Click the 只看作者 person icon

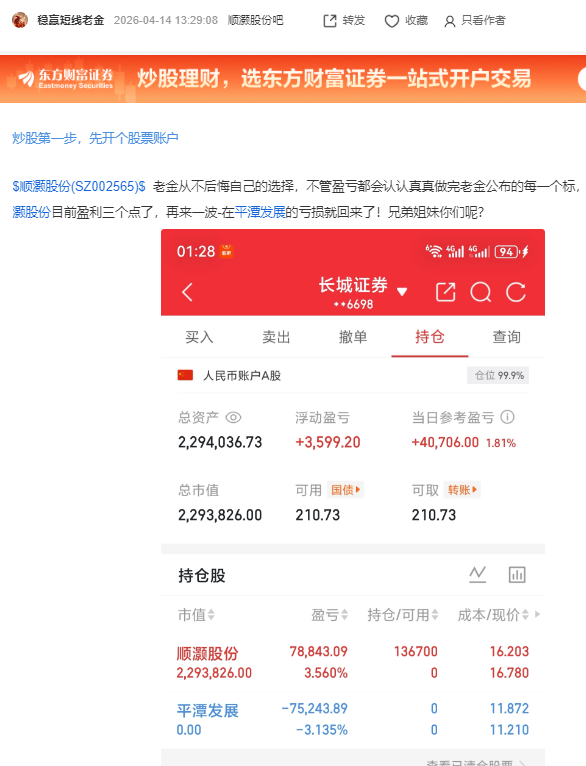coord(449,21)
